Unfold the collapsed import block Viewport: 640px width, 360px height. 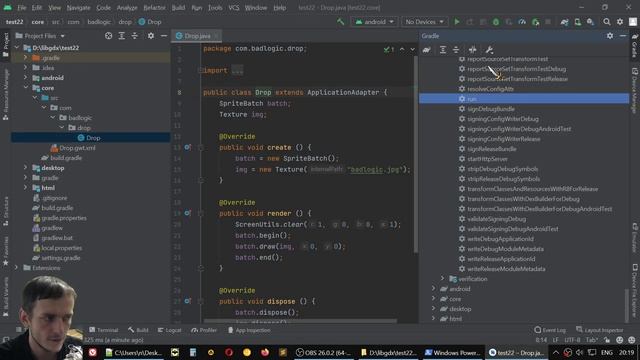[237, 71]
